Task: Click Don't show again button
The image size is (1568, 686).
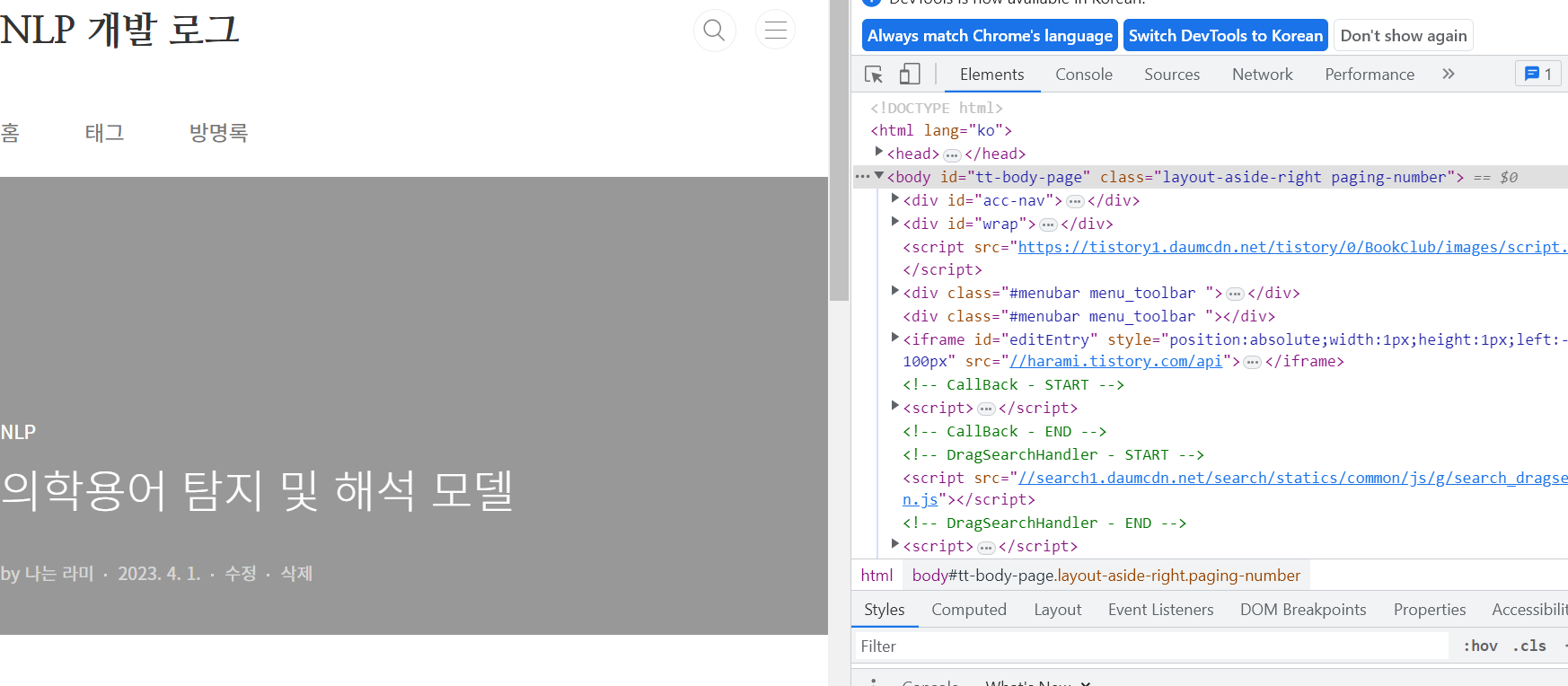Action: point(1404,36)
